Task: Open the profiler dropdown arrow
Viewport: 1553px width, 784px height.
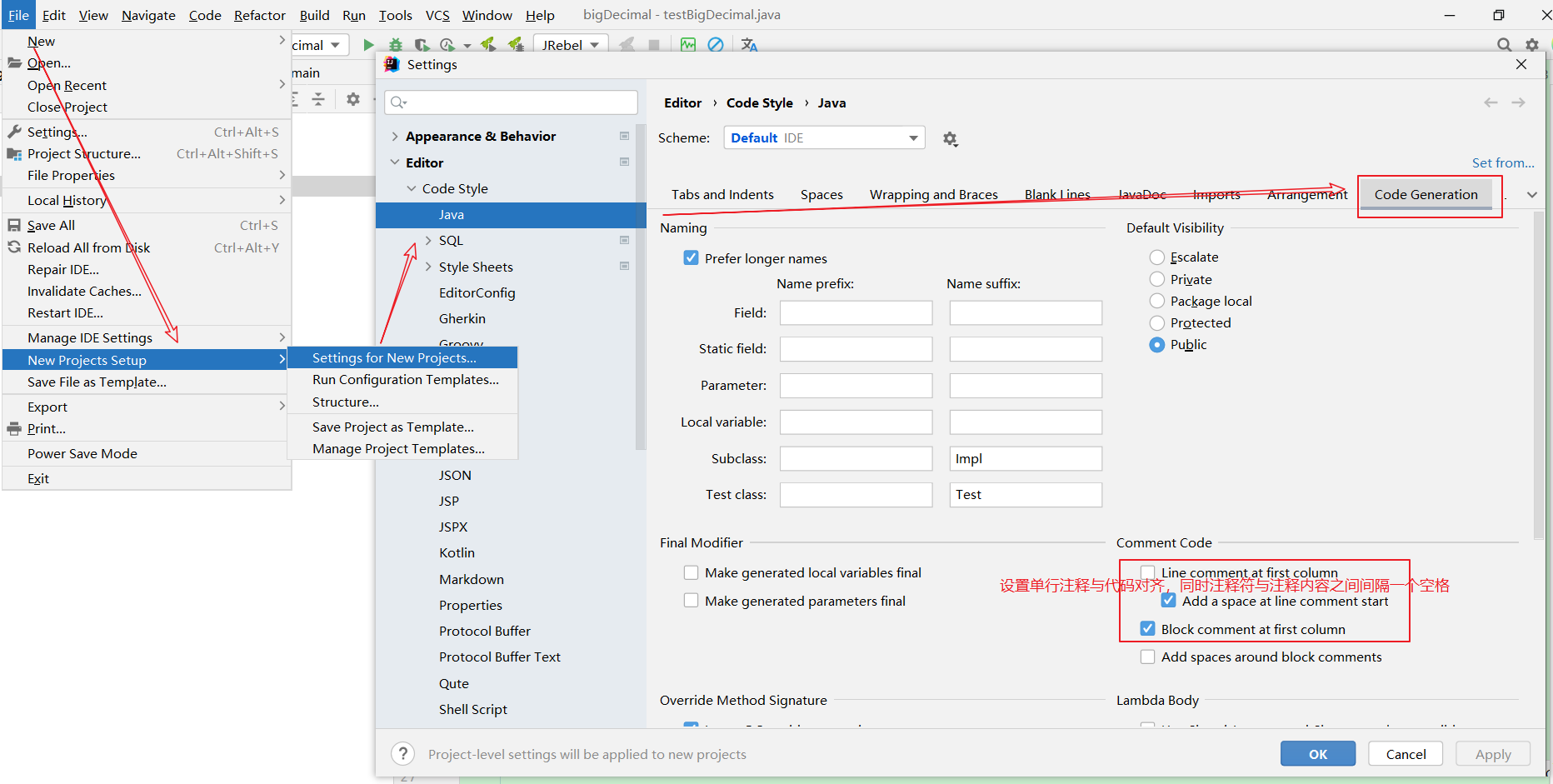Action: 467,46
